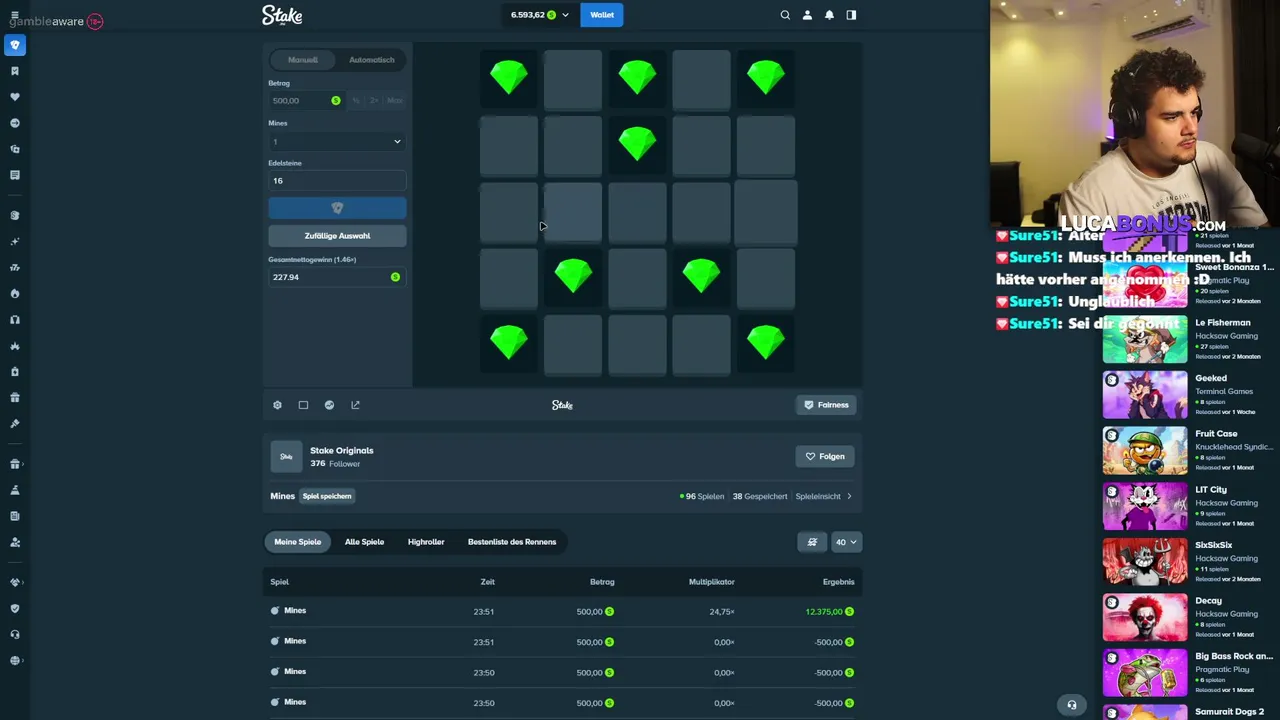Toggle the side panel icon next to the bell
This screenshot has width=1280, height=720.
pos(851,15)
